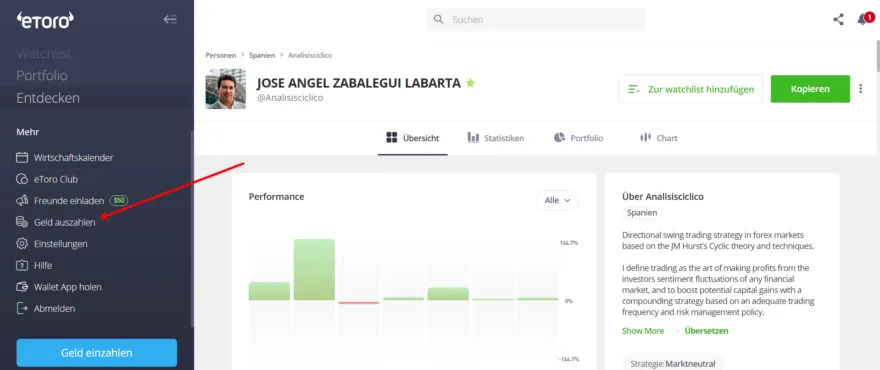Click the 144.7% axis label
Viewport: 880px width, 370px height.
point(569,243)
